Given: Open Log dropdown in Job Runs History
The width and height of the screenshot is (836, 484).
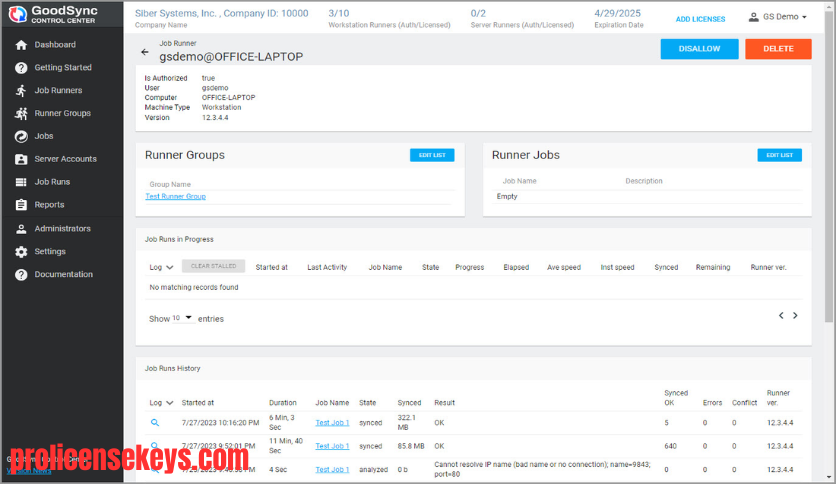Looking at the screenshot, I should click(161, 403).
